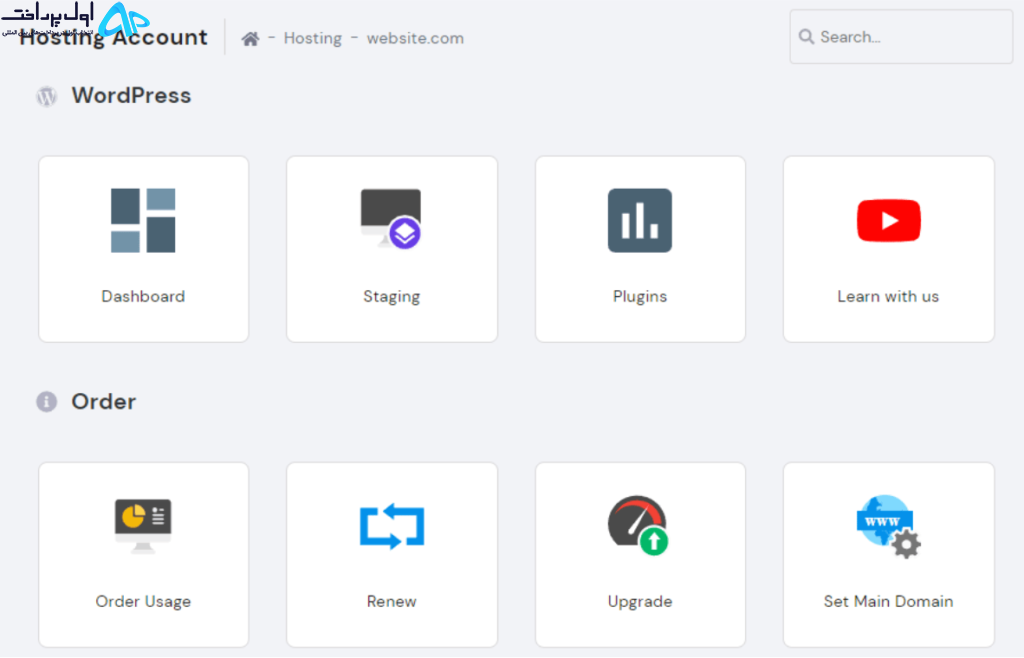Open the Learn with us YouTube icon
The height and width of the screenshot is (658, 1024).
tap(888, 221)
